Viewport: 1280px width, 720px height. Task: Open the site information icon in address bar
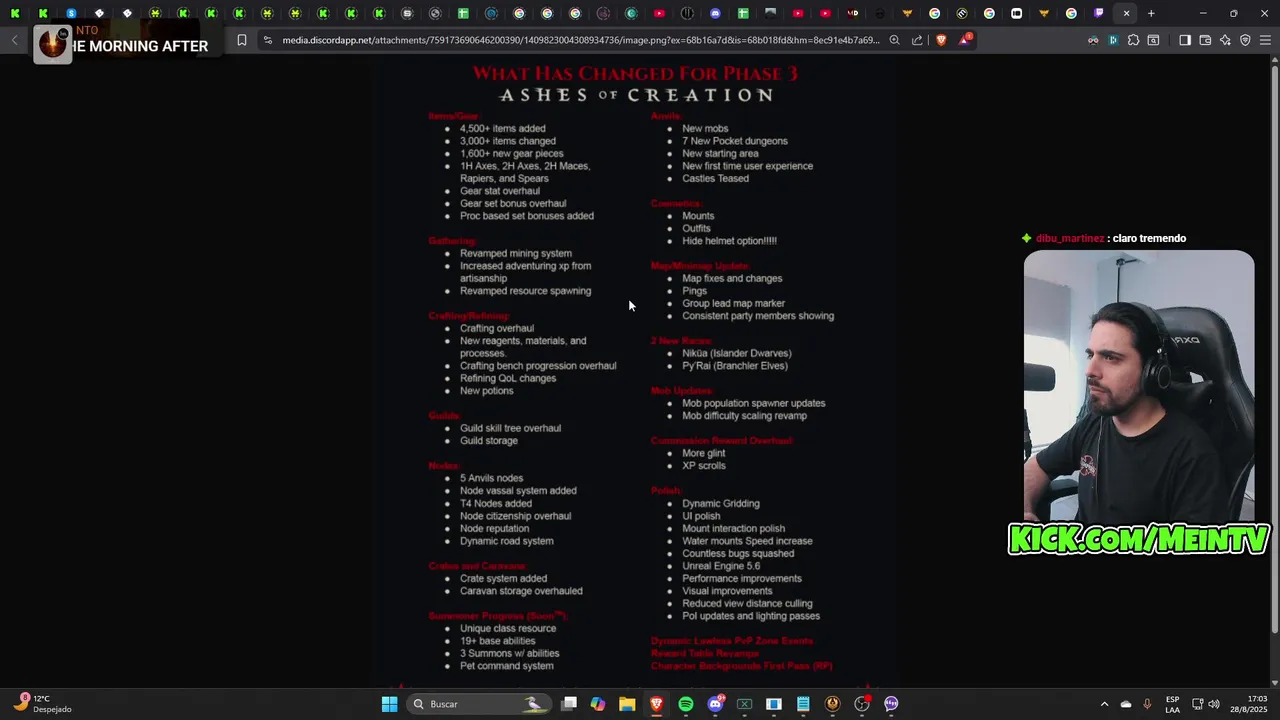[267, 40]
